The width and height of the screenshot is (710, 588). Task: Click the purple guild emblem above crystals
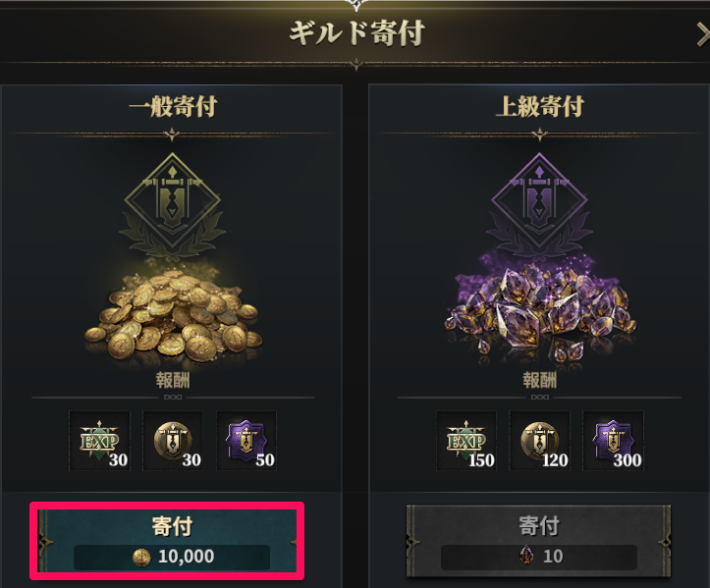(x=539, y=201)
